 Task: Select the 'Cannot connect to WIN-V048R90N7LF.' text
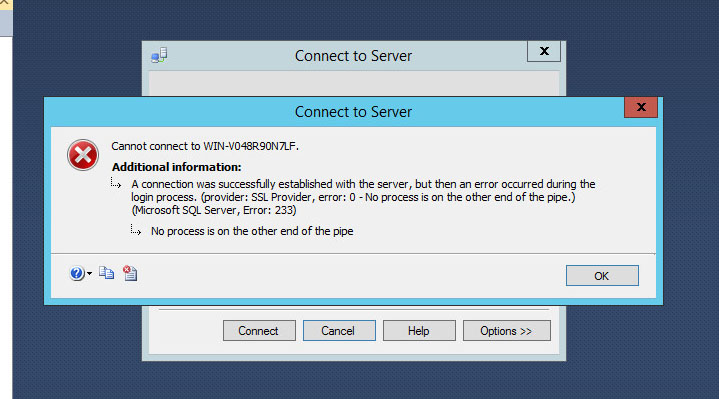[205, 146]
